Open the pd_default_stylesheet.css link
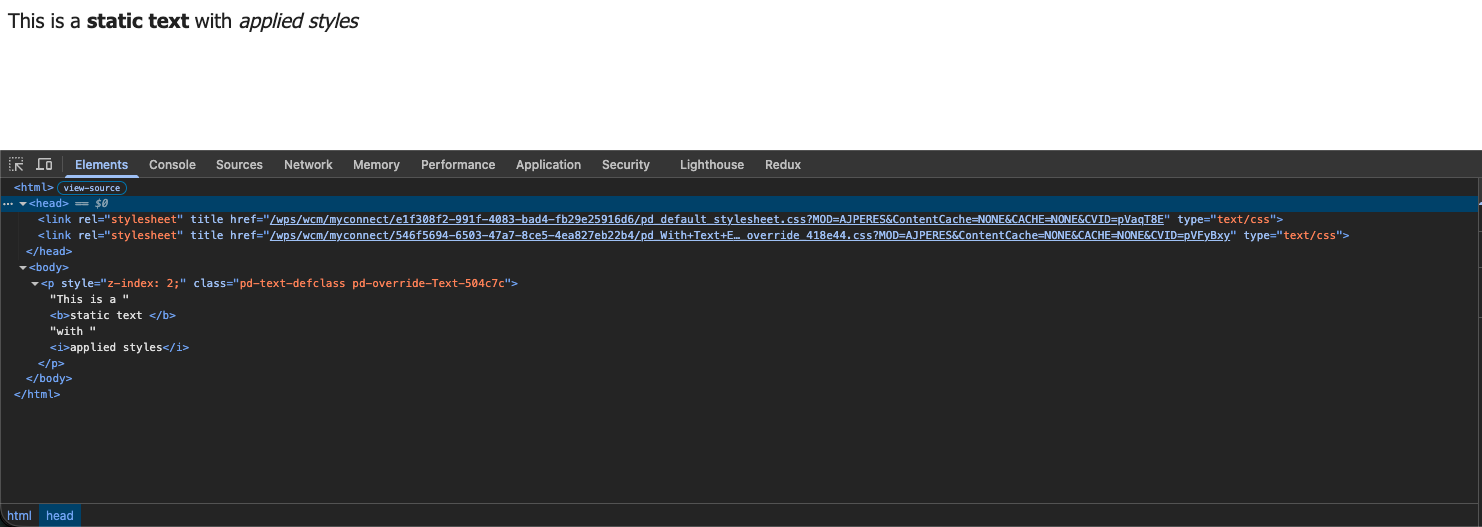1482x527 pixels. [716, 219]
